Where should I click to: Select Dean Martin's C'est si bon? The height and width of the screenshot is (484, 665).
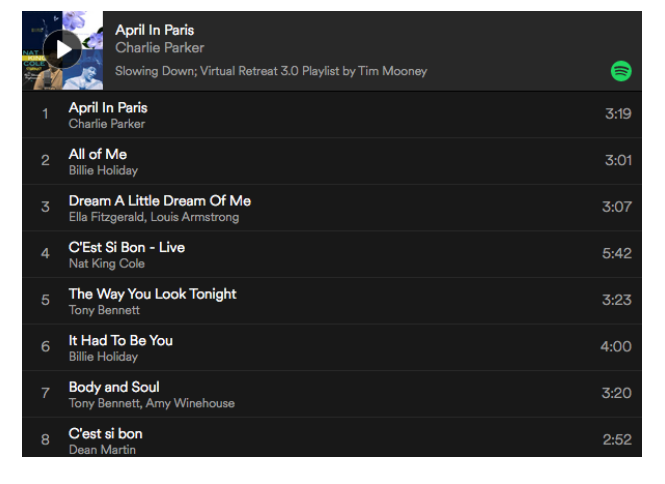tap(105, 433)
